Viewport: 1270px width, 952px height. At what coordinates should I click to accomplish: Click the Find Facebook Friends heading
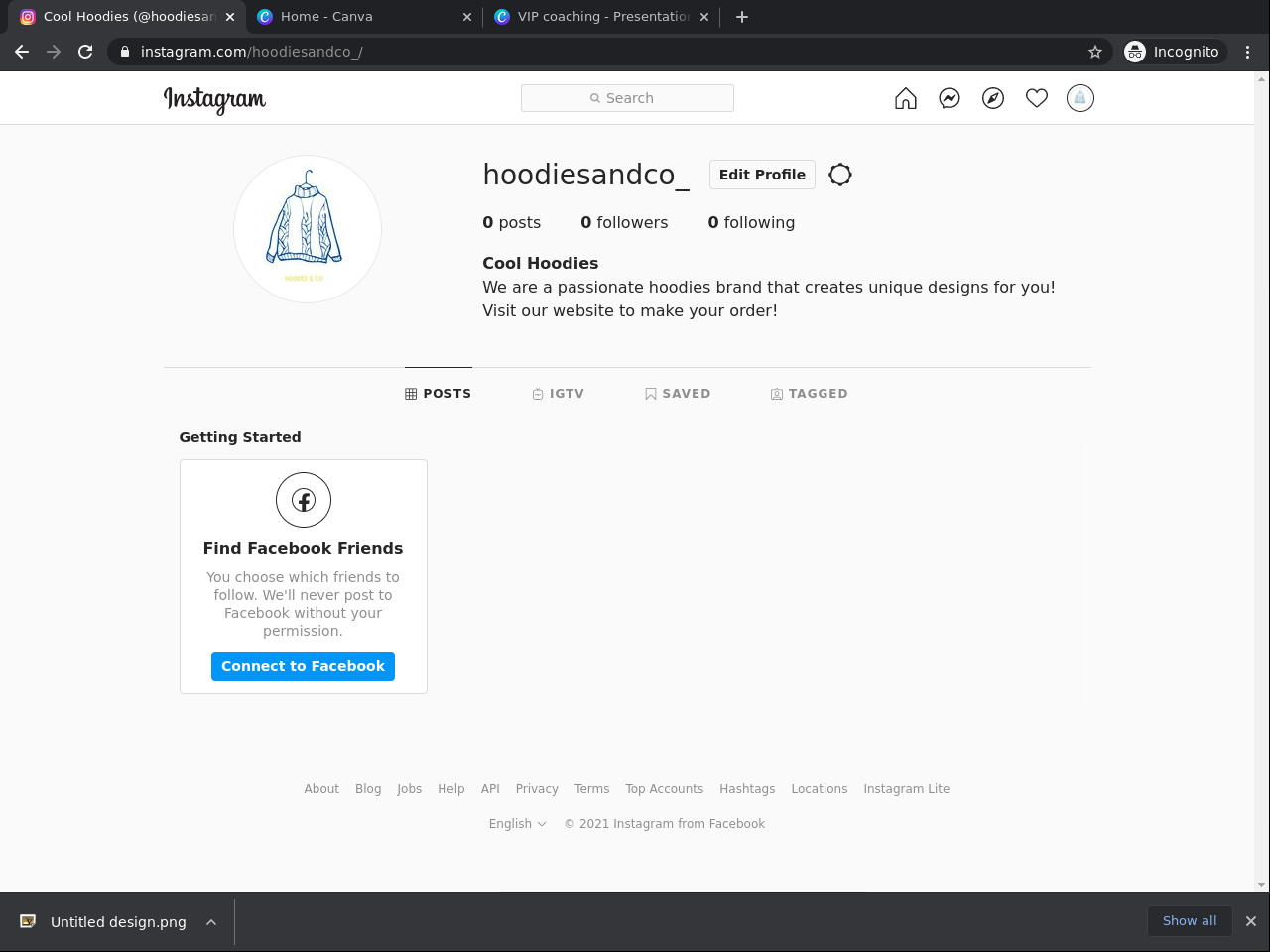click(x=303, y=548)
